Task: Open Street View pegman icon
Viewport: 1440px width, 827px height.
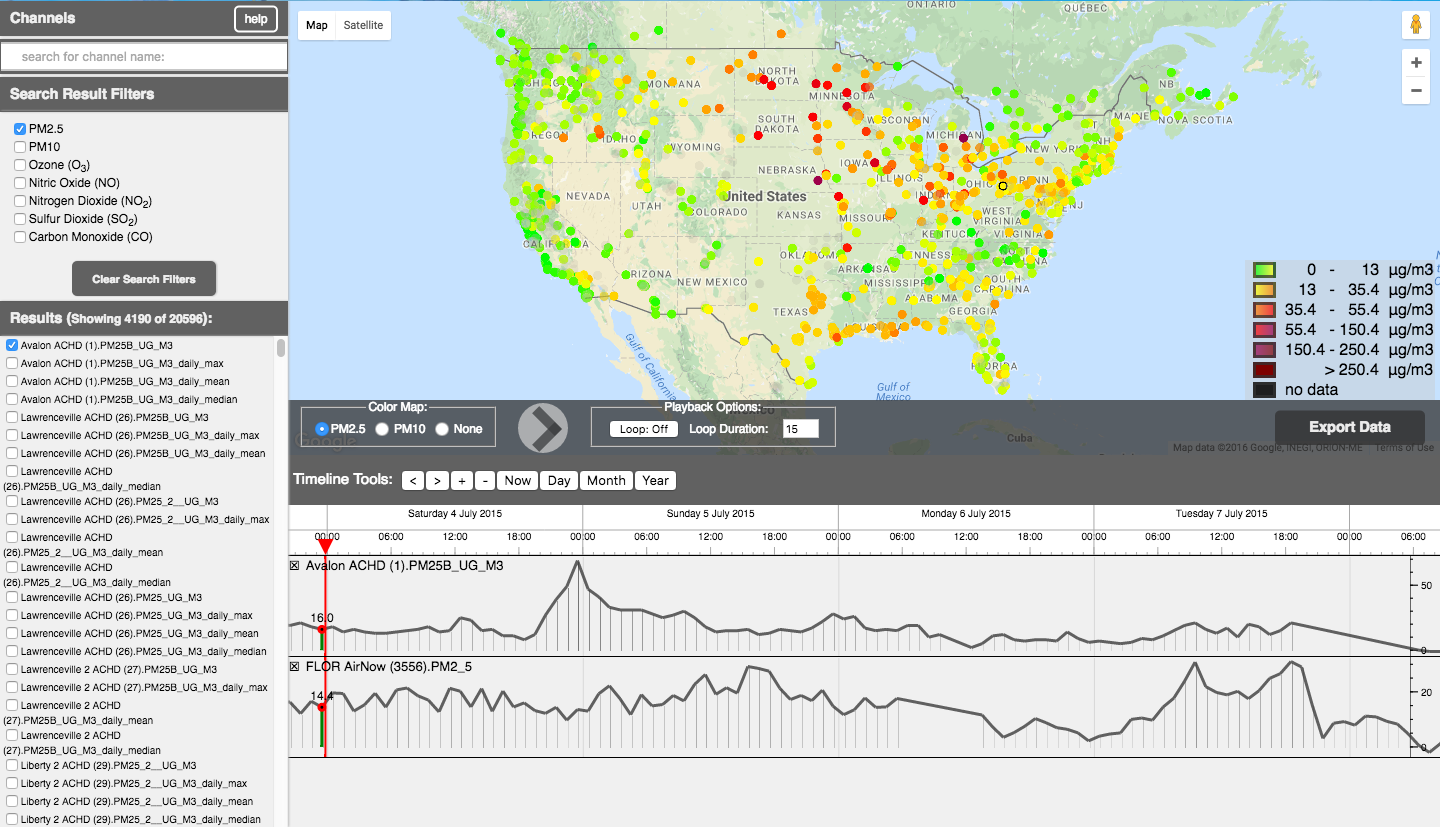Action: tap(1416, 26)
